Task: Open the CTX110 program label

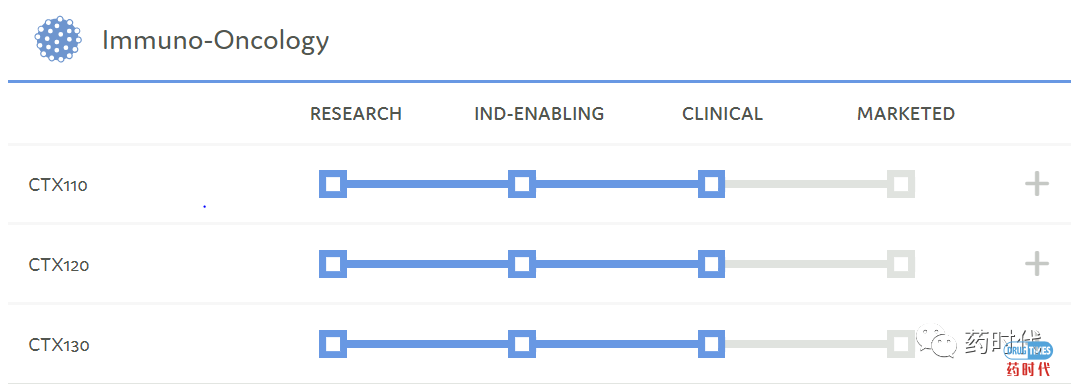Action: point(58,185)
